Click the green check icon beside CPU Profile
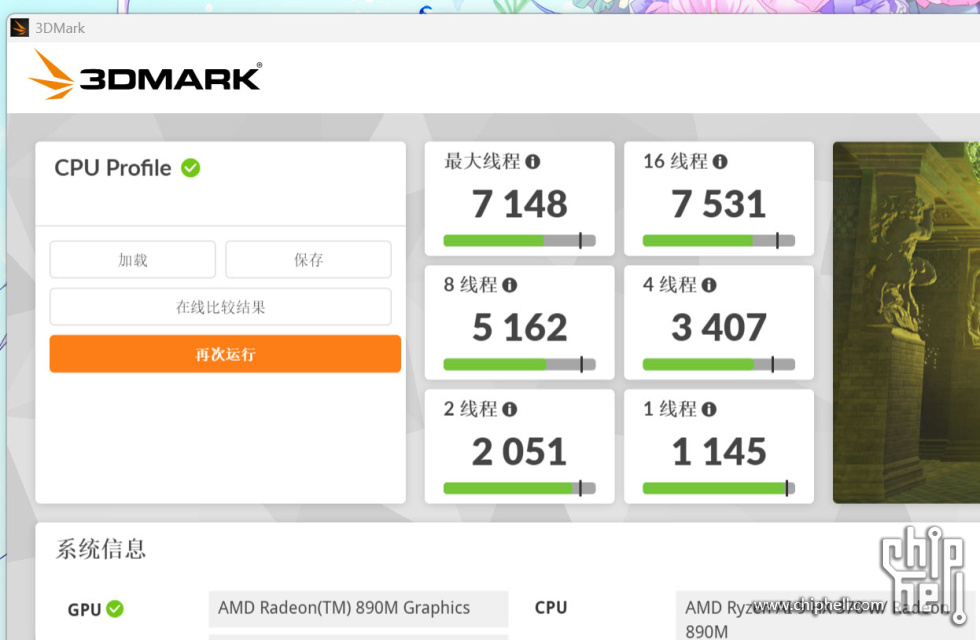 click(x=191, y=168)
